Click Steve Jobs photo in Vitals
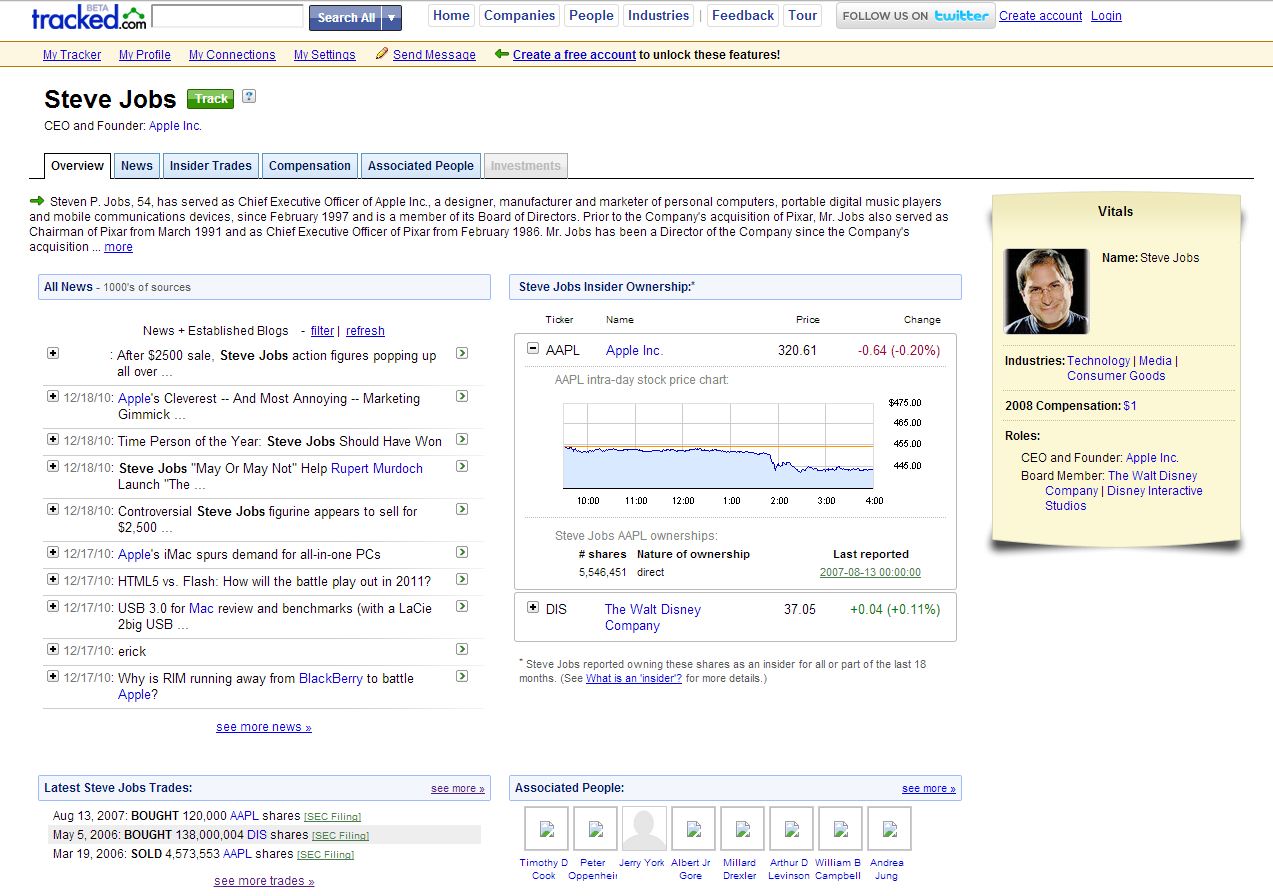This screenshot has height=896, width=1273. pyautogui.click(x=1046, y=291)
